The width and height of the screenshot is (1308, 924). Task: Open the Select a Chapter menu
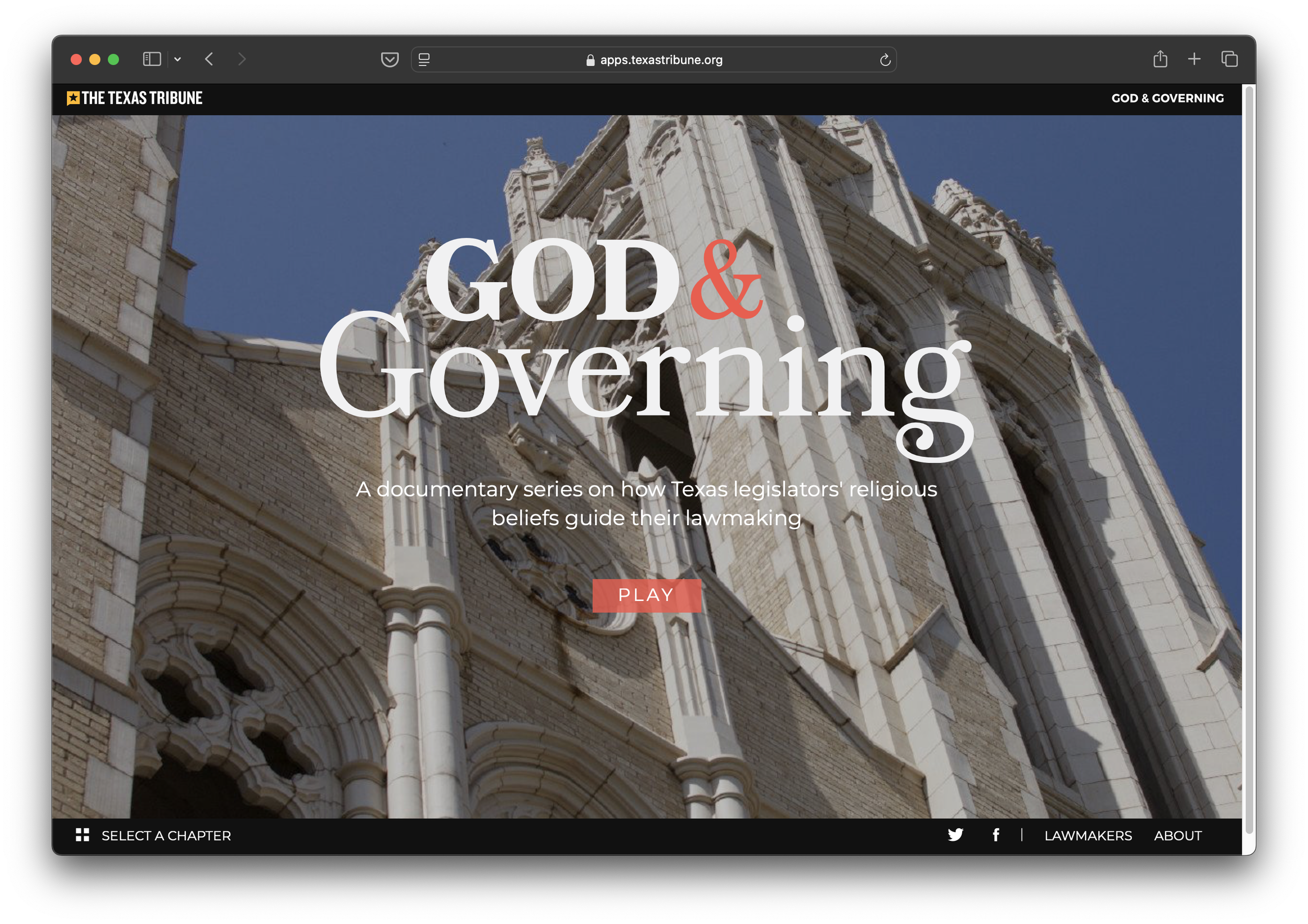point(166,835)
